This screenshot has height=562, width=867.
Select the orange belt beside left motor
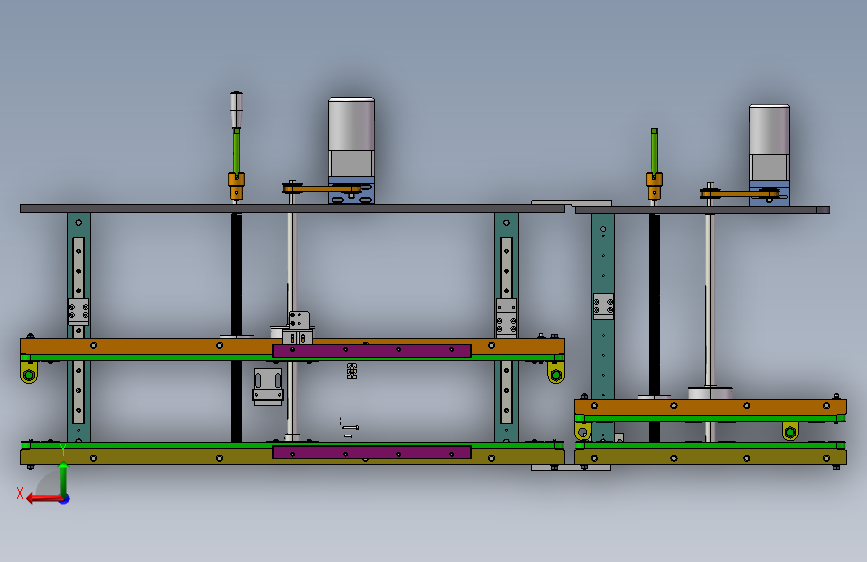click(x=322, y=189)
